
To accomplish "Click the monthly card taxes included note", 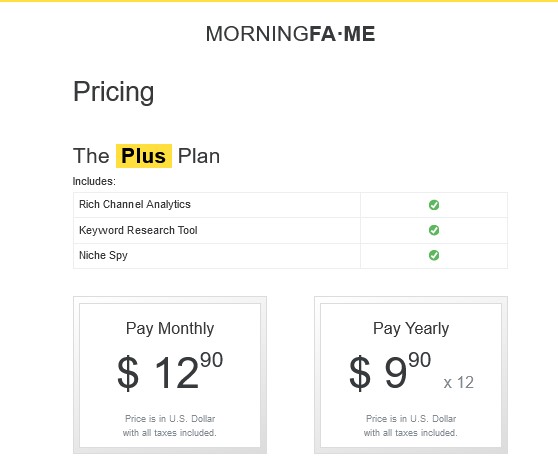I will [170, 426].
